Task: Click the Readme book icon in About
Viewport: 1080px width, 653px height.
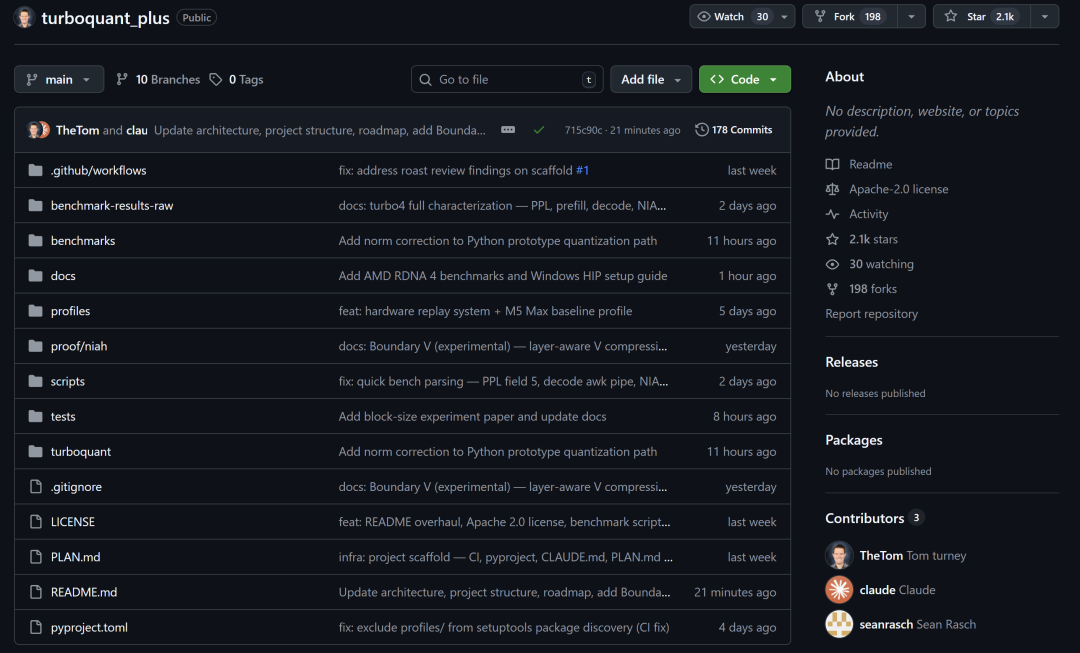Action: tap(832, 164)
